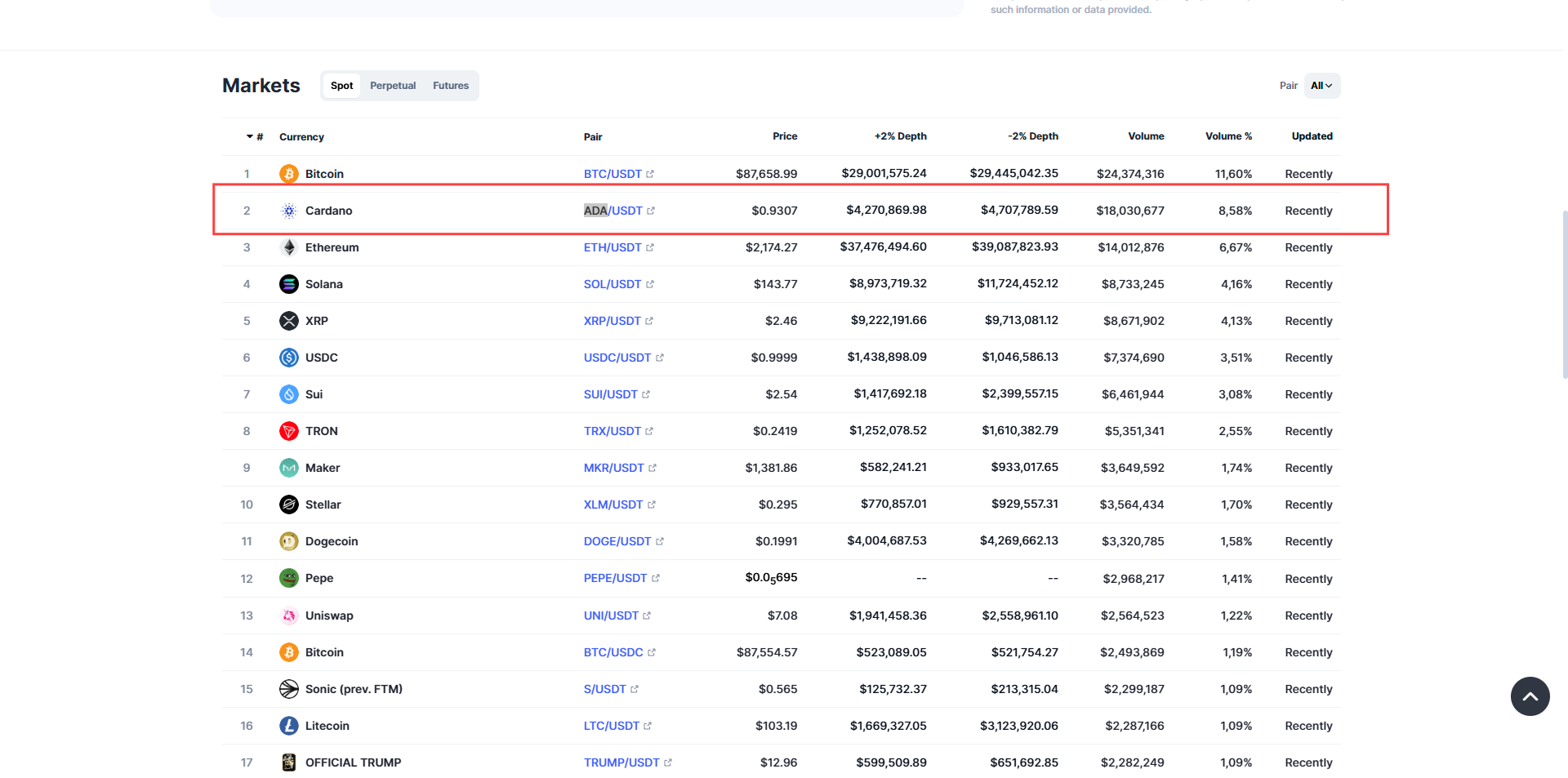The width and height of the screenshot is (1568, 778).
Task: Open the MKR/USDT pair link
Action: pyautogui.click(x=614, y=468)
